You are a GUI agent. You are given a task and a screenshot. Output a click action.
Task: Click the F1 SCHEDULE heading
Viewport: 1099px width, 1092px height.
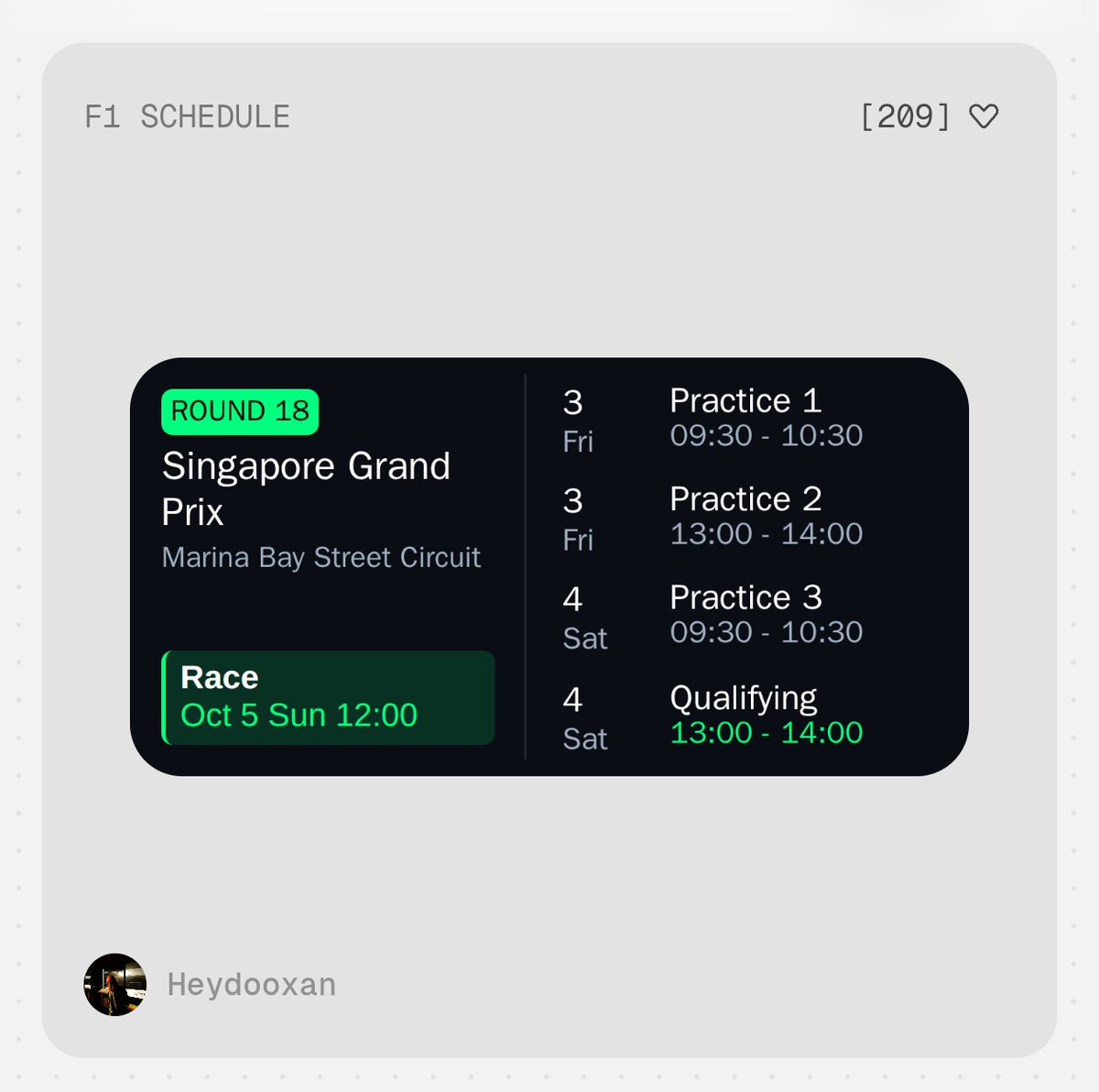click(x=187, y=117)
